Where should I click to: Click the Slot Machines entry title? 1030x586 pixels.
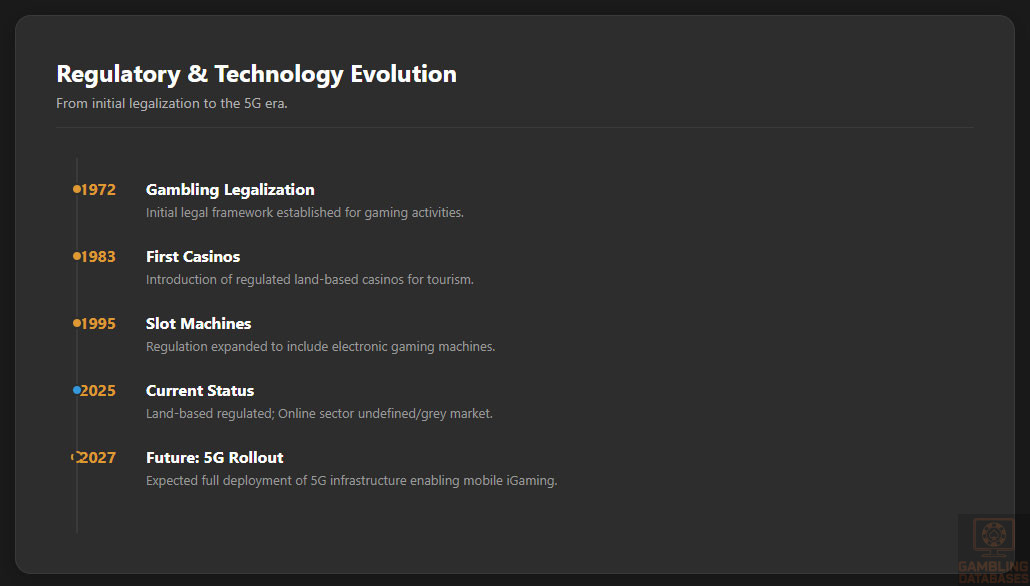point(198,324)
